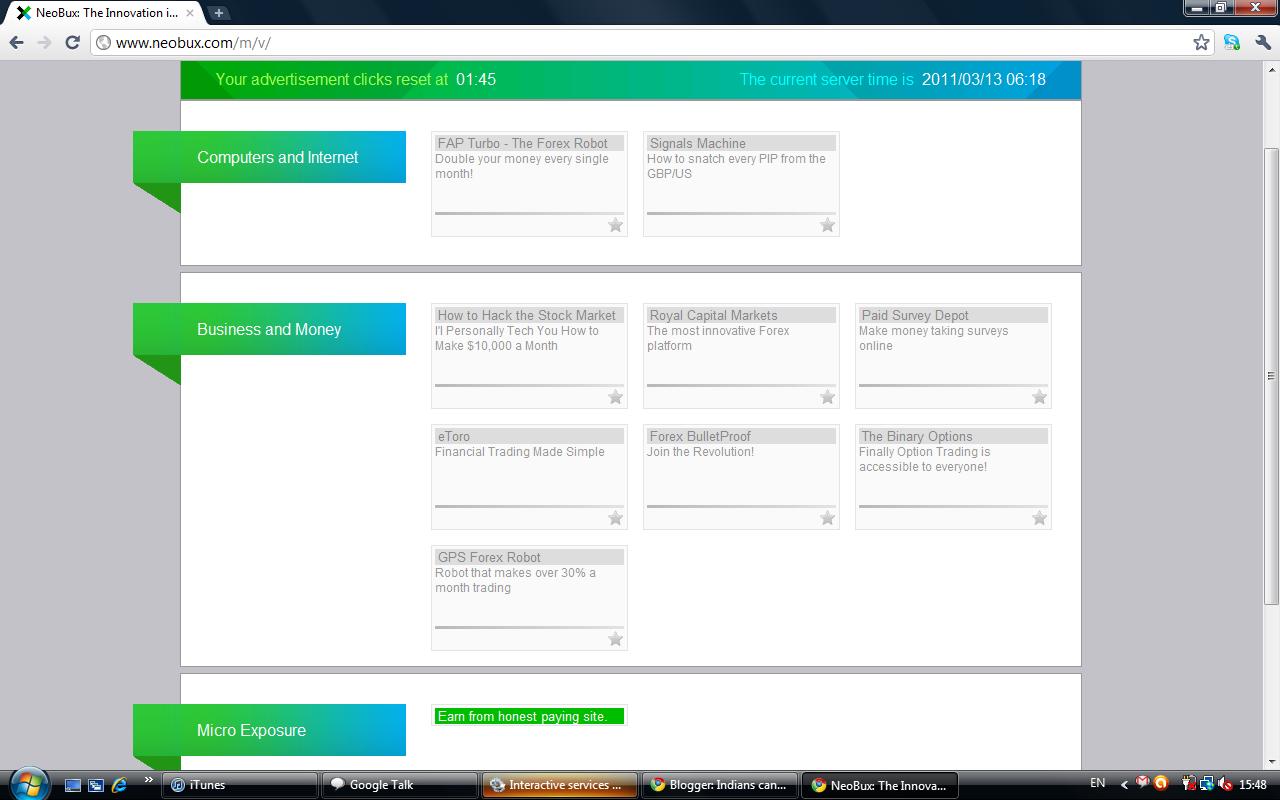This screenshot has width=1280, height=800.
Task: Switch to Blogger: Indians can taskbar button
Action: pos(719,785)
